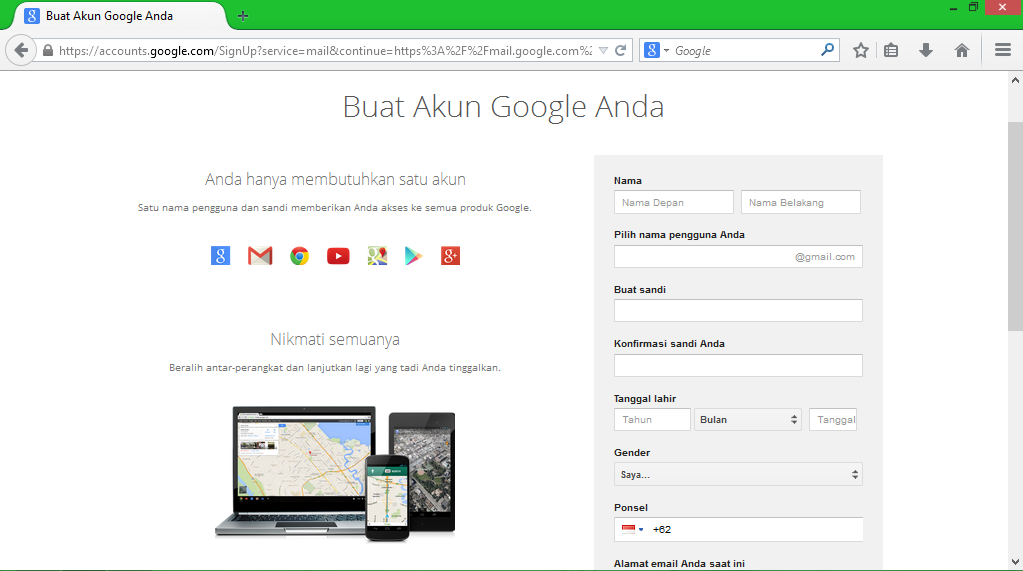Open the Gender Saya... dropdown
The image size is (1023, 571).
(x=738, y=474)
